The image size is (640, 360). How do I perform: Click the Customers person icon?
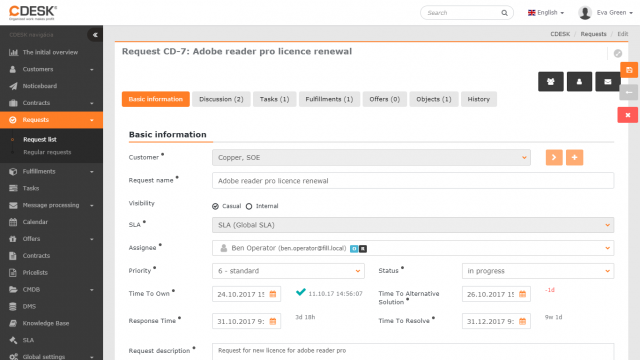coord(13,69)
